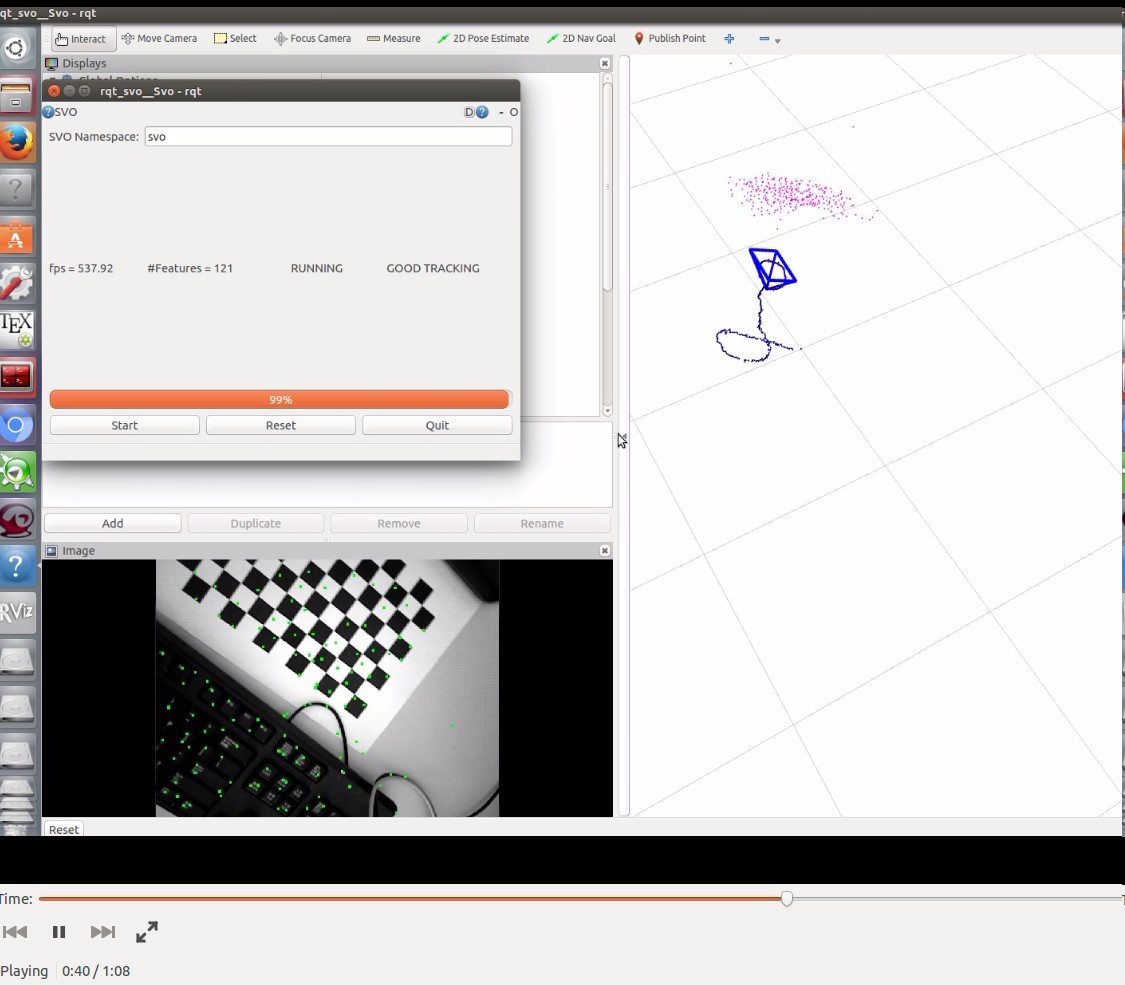Close the Image panel
Viewport: 1125px width, 985px height.
[605, 550]
